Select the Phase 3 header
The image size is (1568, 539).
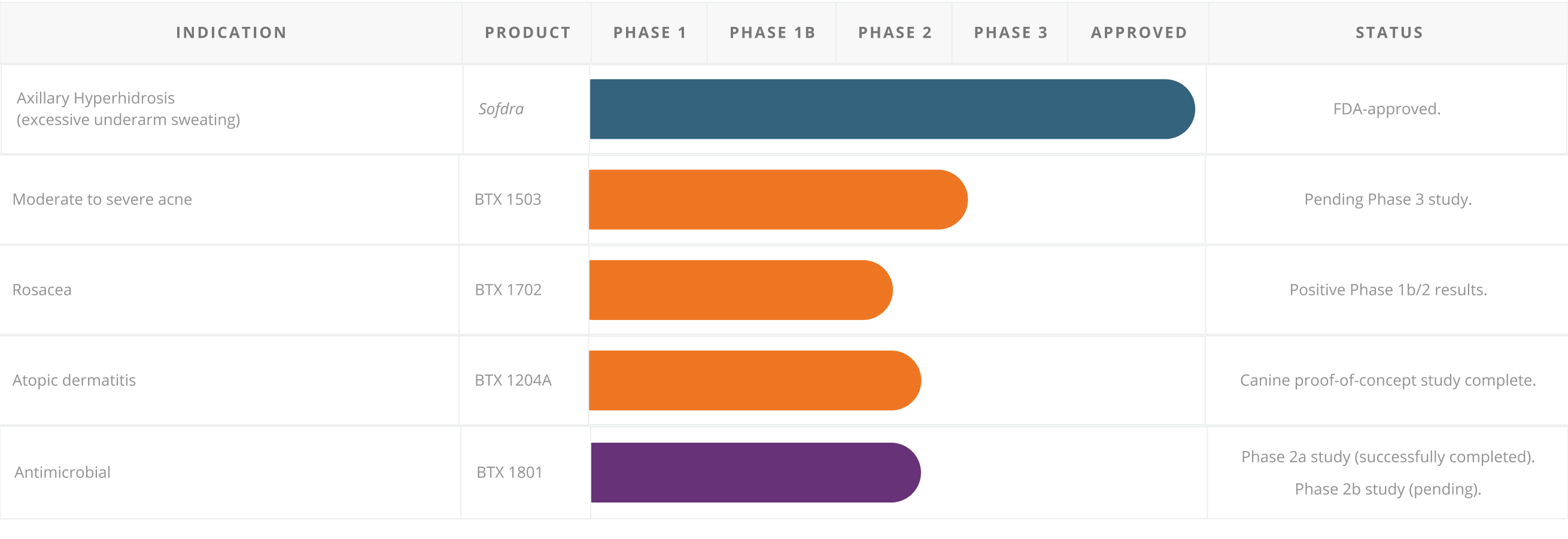(x=1010, y=33)
